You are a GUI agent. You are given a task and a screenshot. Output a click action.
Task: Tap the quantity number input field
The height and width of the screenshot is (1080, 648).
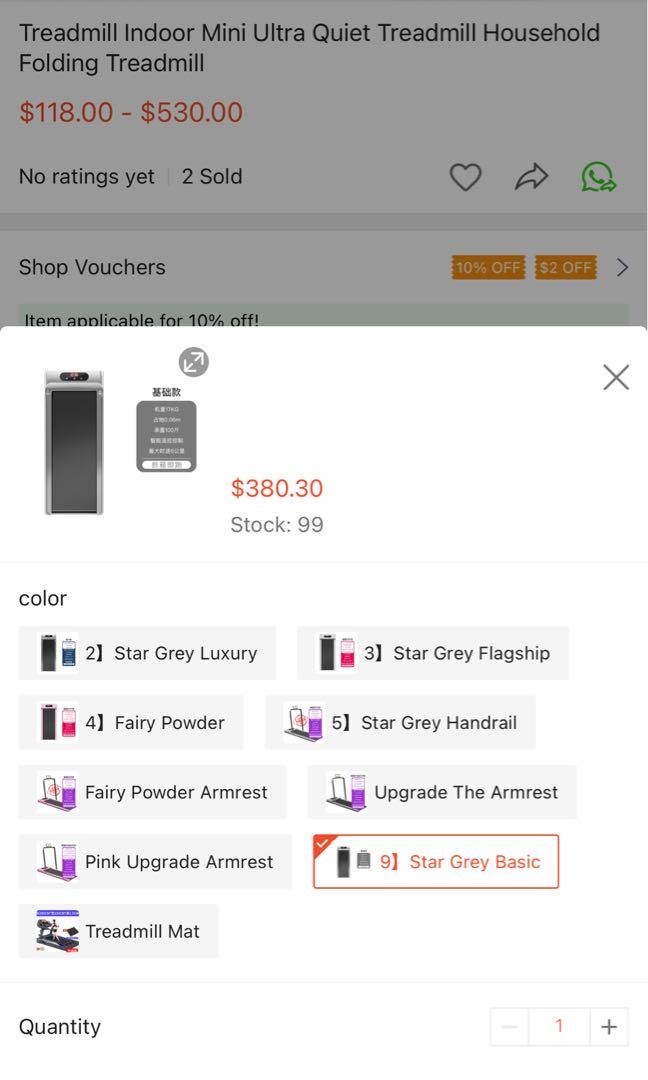tap(559, 1027)
